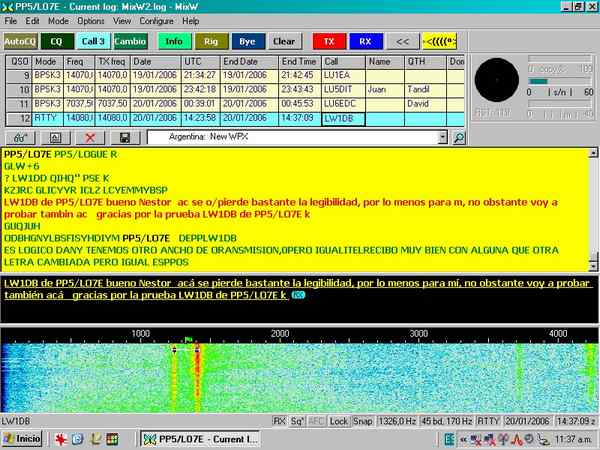Click the RTTY mode selector in status bar

(488, 421)
